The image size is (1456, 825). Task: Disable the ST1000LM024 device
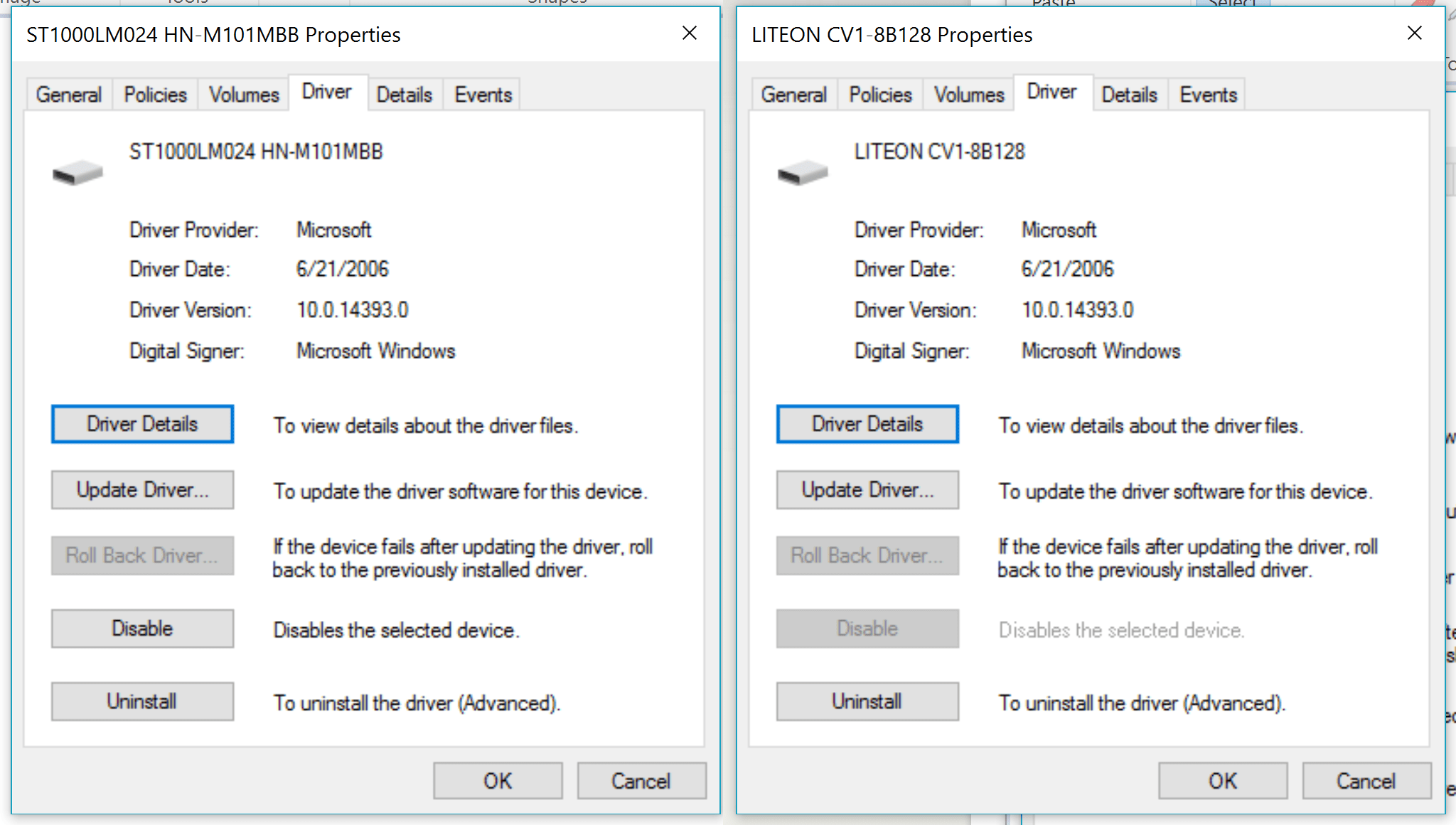pos(142,628)
